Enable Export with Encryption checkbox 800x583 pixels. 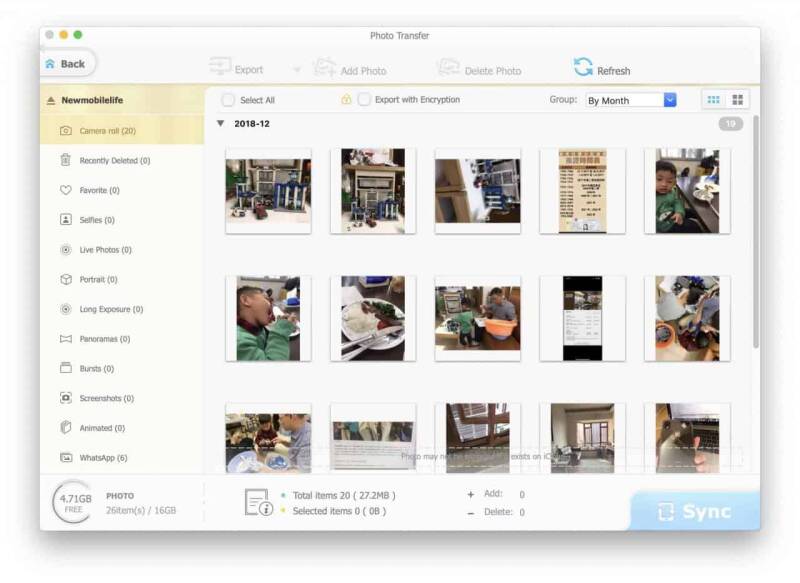click(x=364, y=99)
